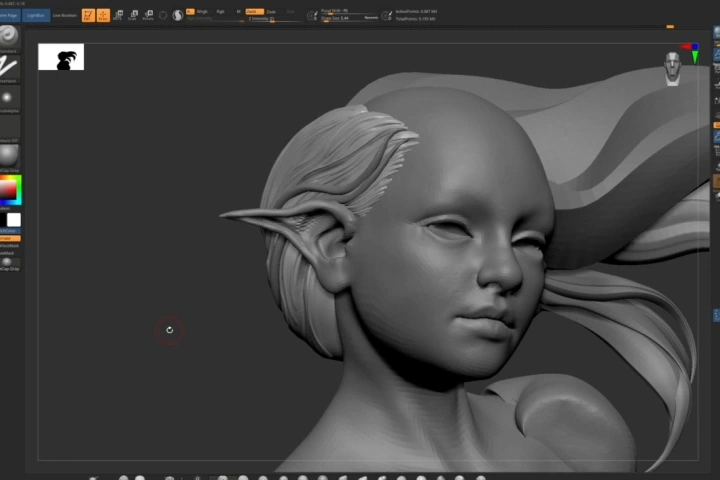
Task: Adjust the Z Intensity slider
Action: pyautogui.click(x=275, y=19)
